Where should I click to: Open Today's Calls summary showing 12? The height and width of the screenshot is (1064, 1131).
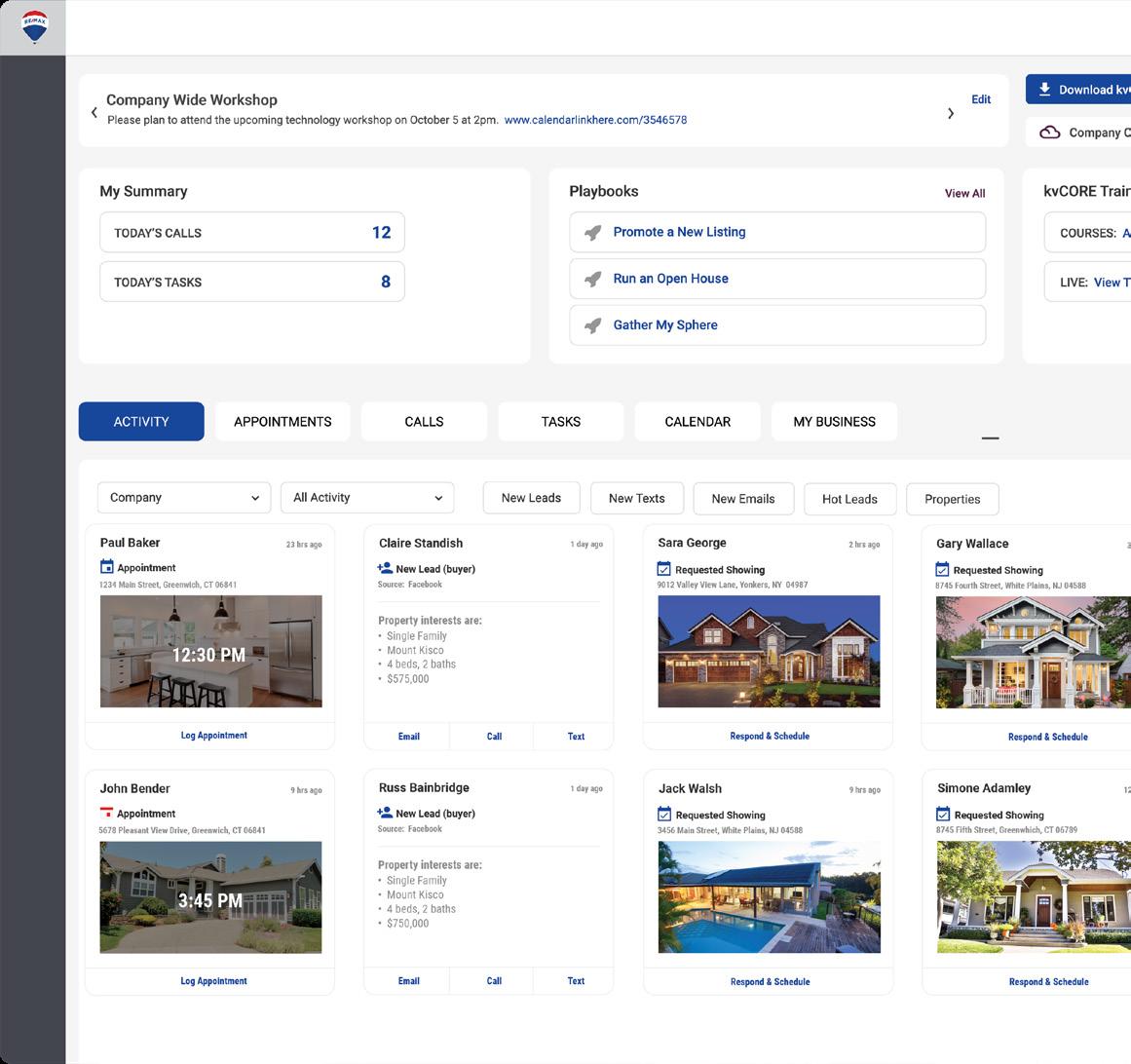(x=252, y=232)
